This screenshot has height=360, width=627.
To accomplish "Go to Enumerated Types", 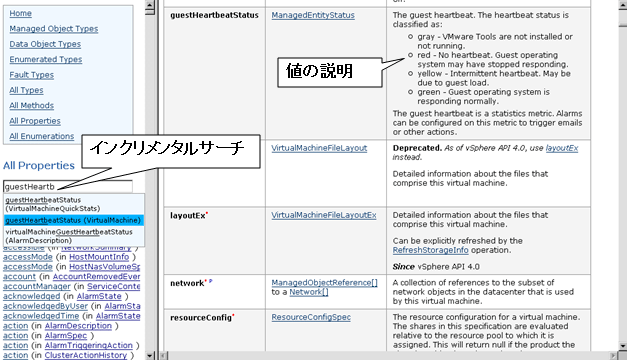I will 46,59.
